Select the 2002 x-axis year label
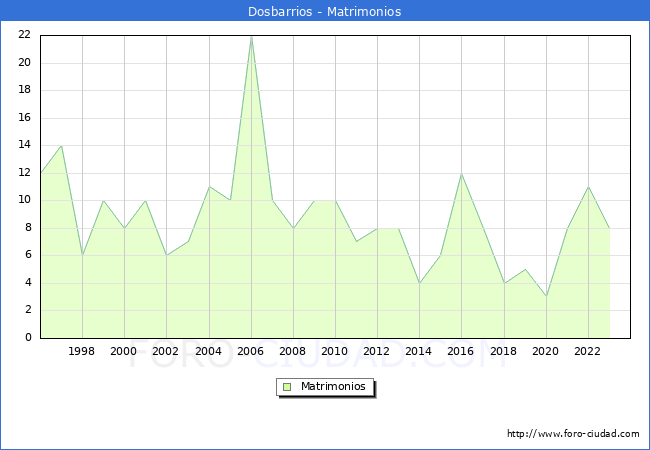 coord(165,351)
